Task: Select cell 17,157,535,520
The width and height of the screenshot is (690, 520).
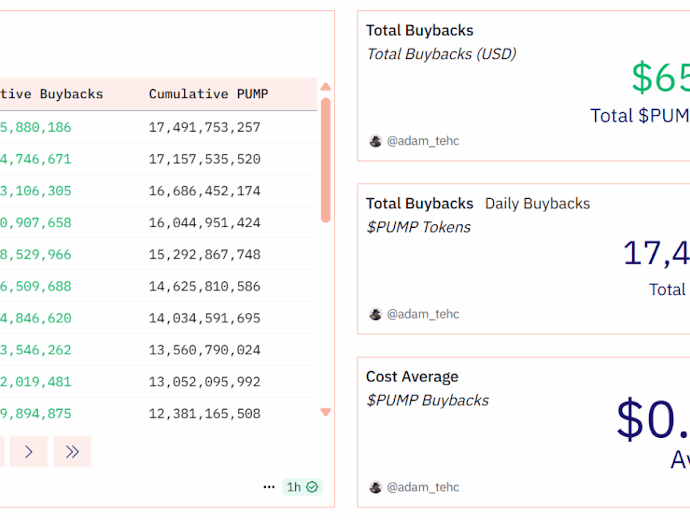Action: click(205, 159)
